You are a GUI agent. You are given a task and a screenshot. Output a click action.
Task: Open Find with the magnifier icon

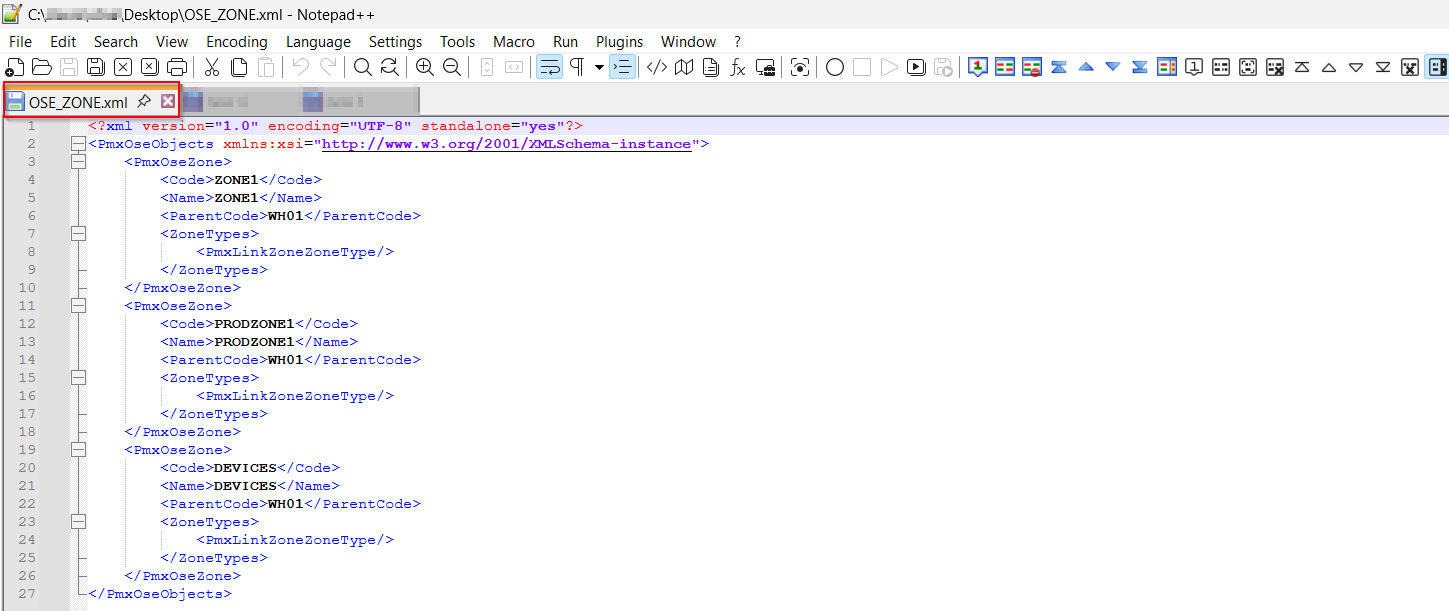point(362,67)
